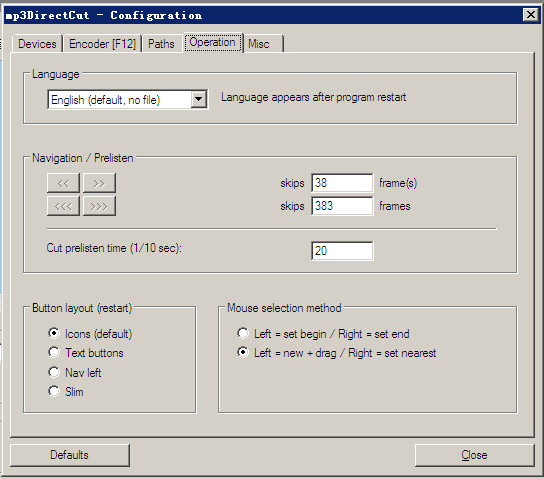Click the single-step back << button

click(63, 183)
